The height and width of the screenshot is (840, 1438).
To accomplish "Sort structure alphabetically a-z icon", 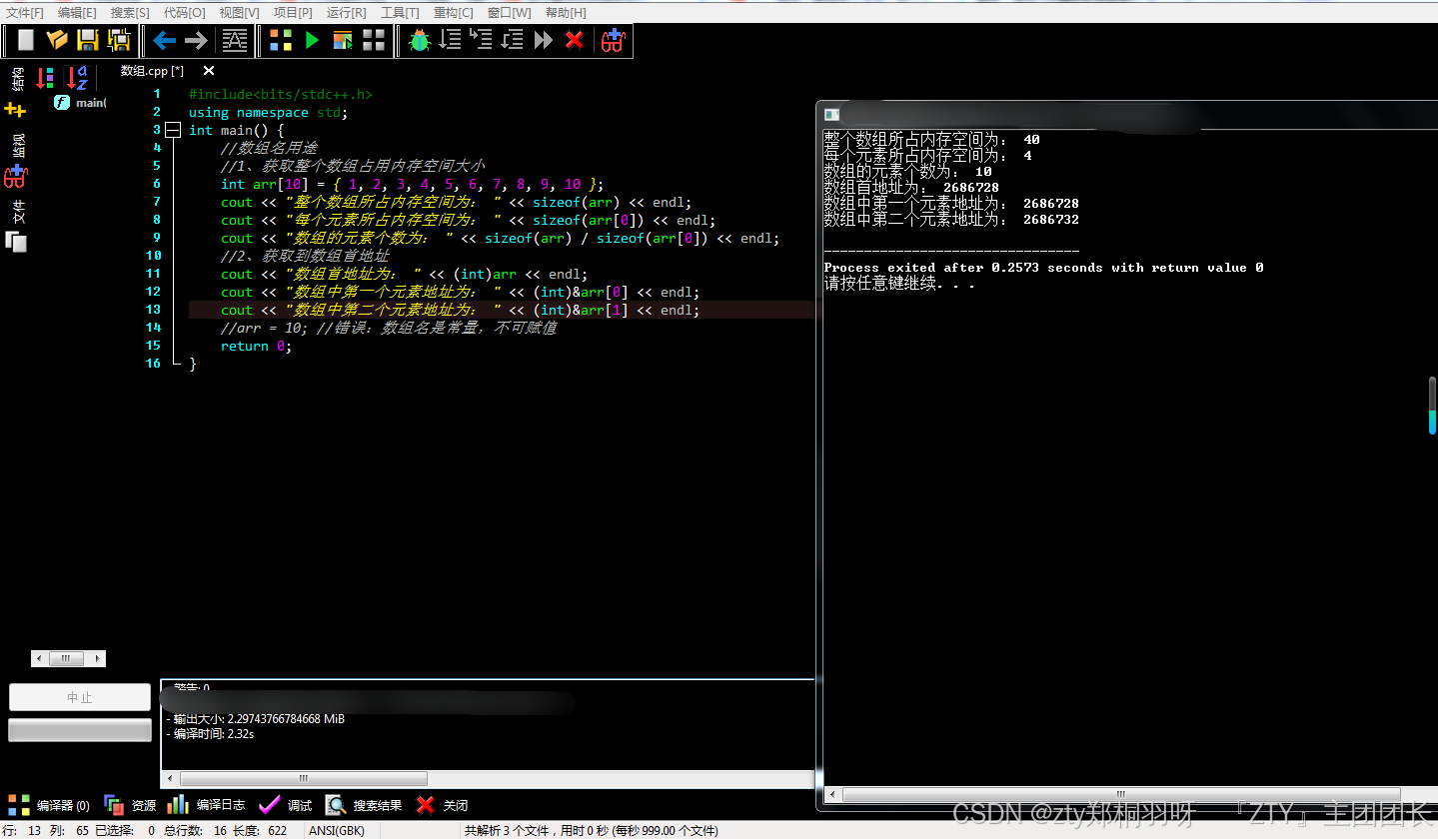I will coord(77,78).
